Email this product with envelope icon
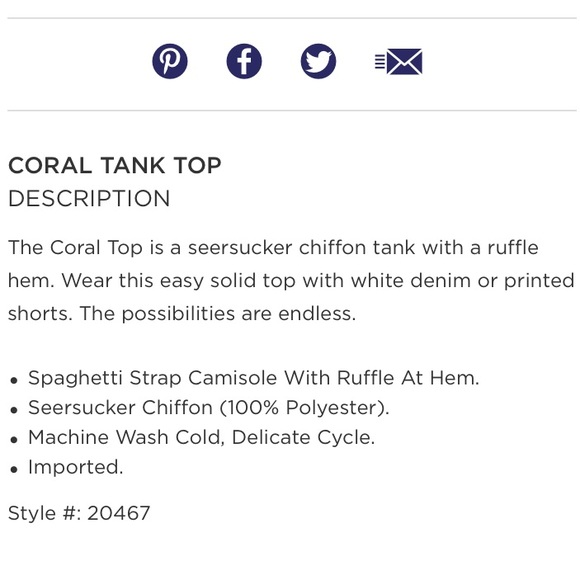Image resolution: width=580 pixels, height=580 pixels. coord(398,61)
